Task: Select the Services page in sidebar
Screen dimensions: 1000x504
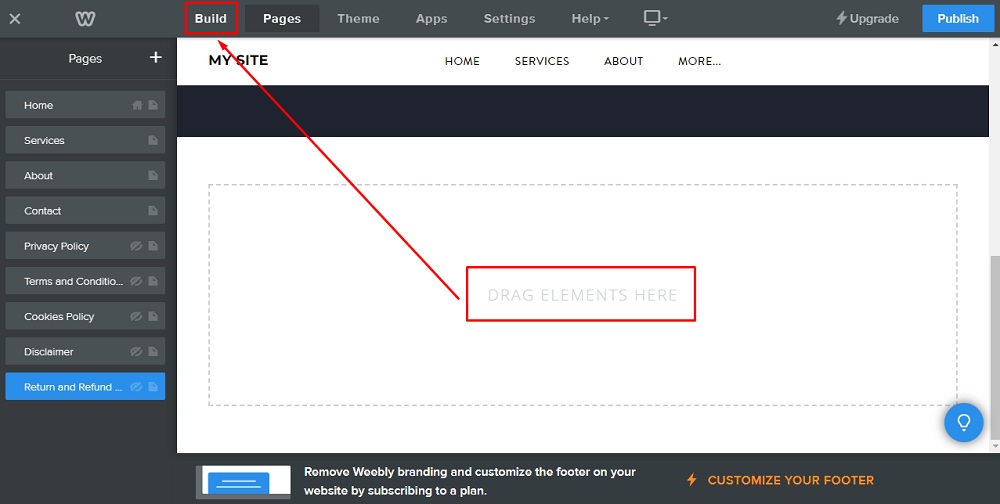Action: tap(85, 140)
